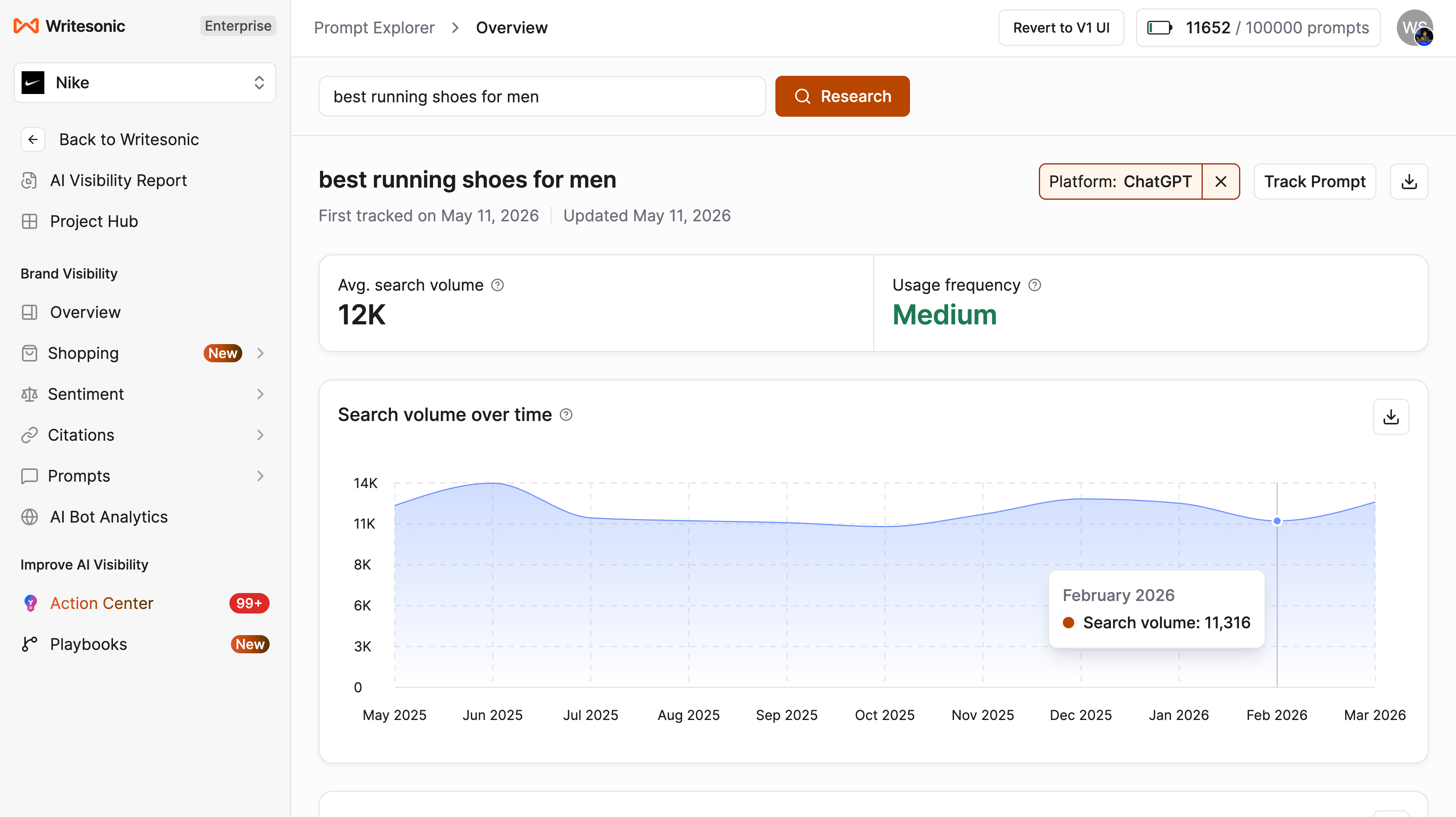
Task: Click the 12K search volume value
Action: click(x=362, y=315)
